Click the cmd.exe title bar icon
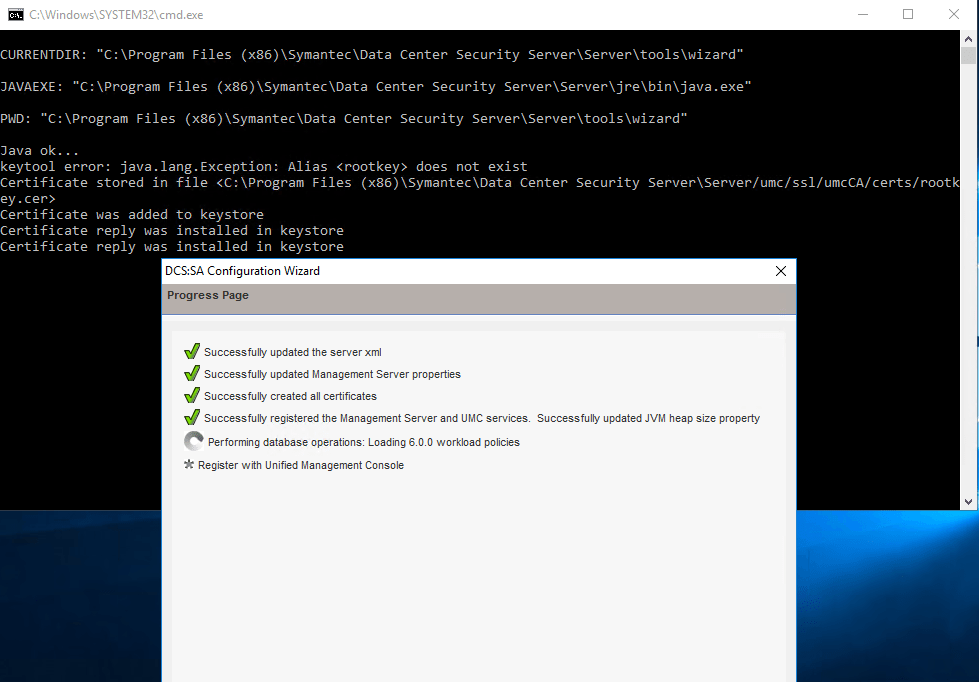The height and width of the screenshot is (682, 979). click(x=16, y=14)
